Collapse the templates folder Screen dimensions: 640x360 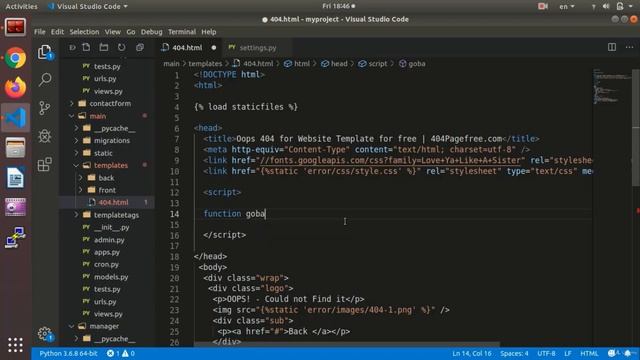[111, 165]
